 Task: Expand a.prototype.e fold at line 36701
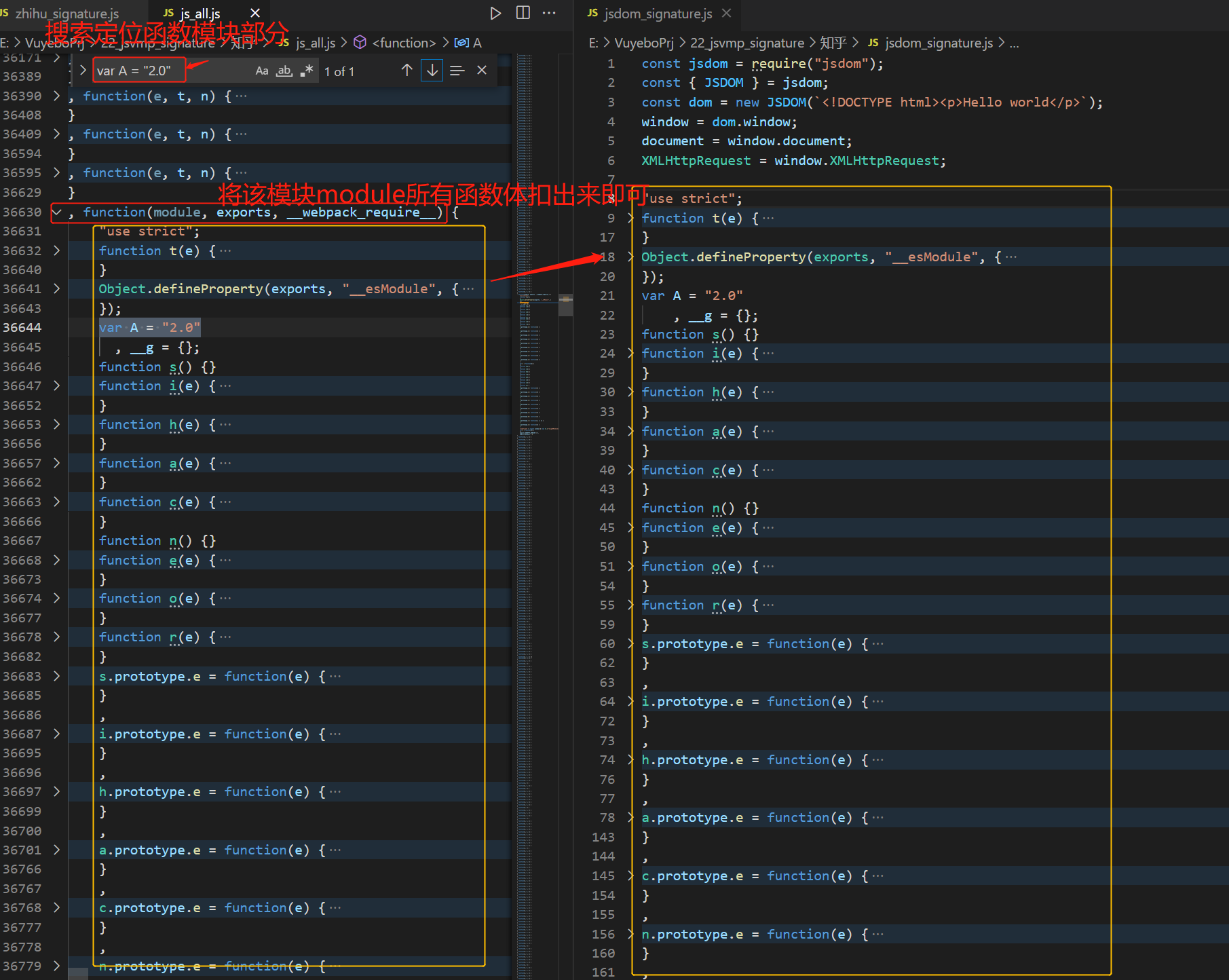point(57,850)
